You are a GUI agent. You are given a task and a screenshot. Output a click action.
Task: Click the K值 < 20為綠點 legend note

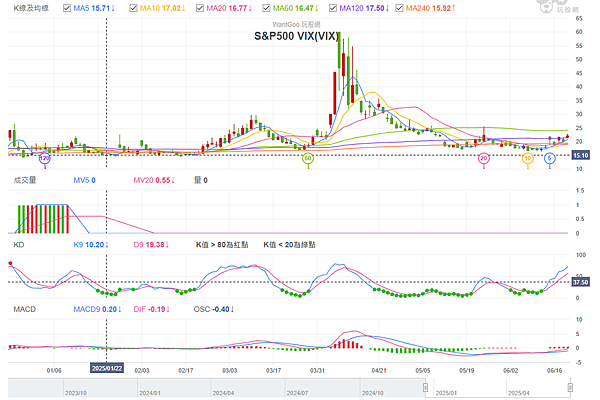pyautogui.click(x=289, y=245)
